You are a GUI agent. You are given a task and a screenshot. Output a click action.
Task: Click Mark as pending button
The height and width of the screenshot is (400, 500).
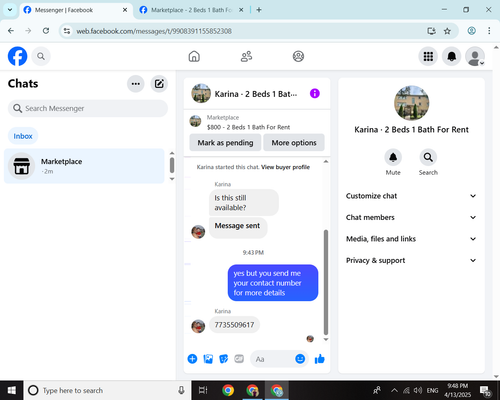click(x=225, y=143)
